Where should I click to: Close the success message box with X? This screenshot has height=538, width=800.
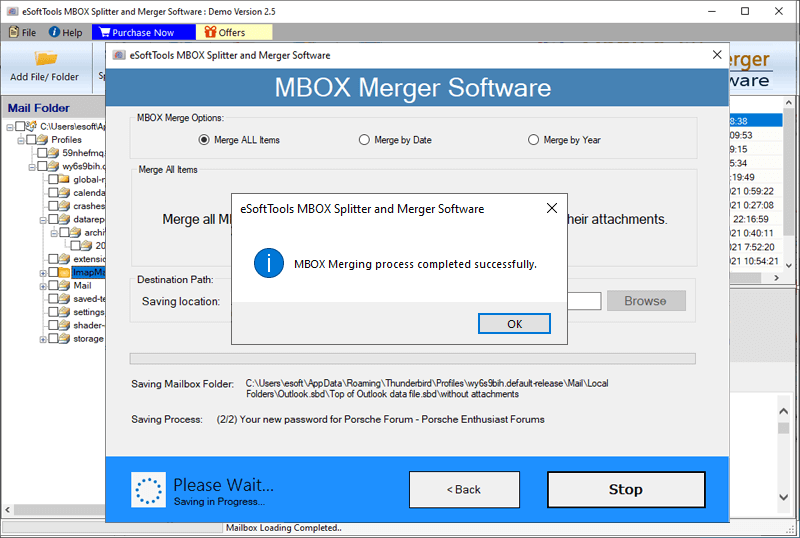pos(552,208)
